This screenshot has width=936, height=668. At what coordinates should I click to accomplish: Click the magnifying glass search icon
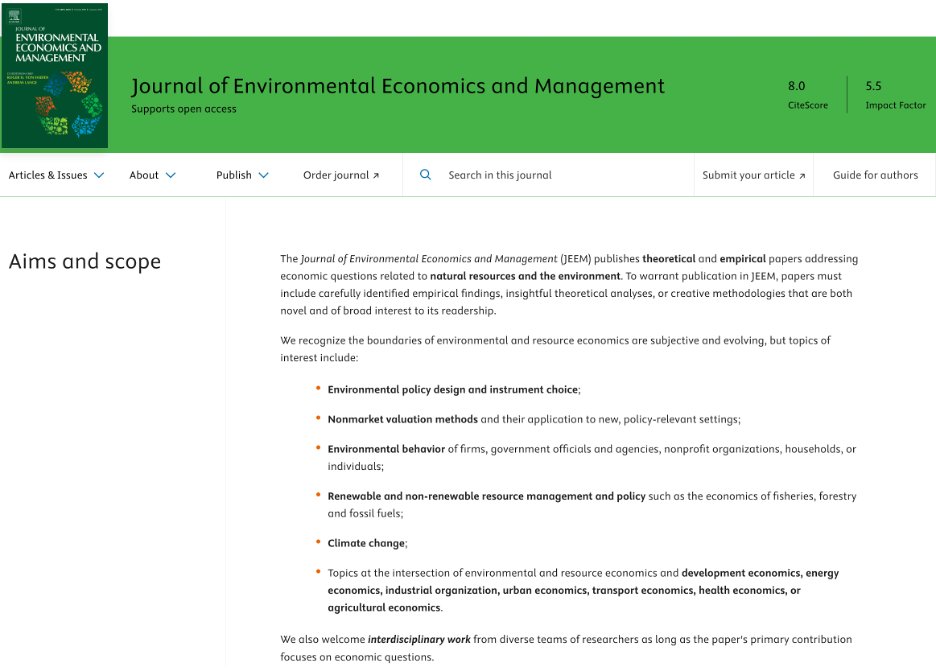[425, 175]
